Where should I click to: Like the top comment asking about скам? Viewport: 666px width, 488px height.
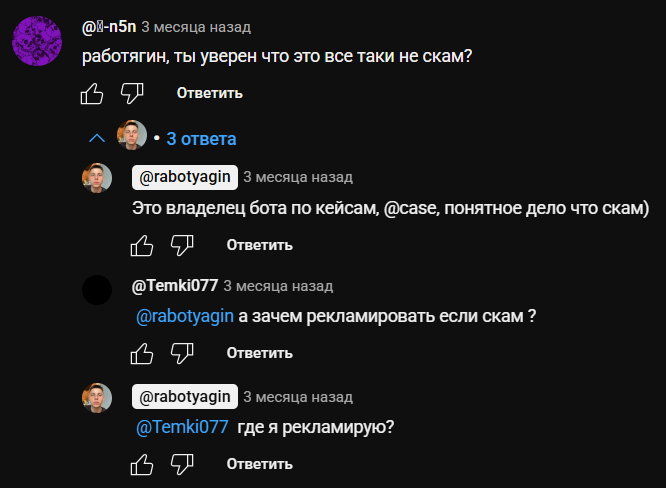click(92, 94)
